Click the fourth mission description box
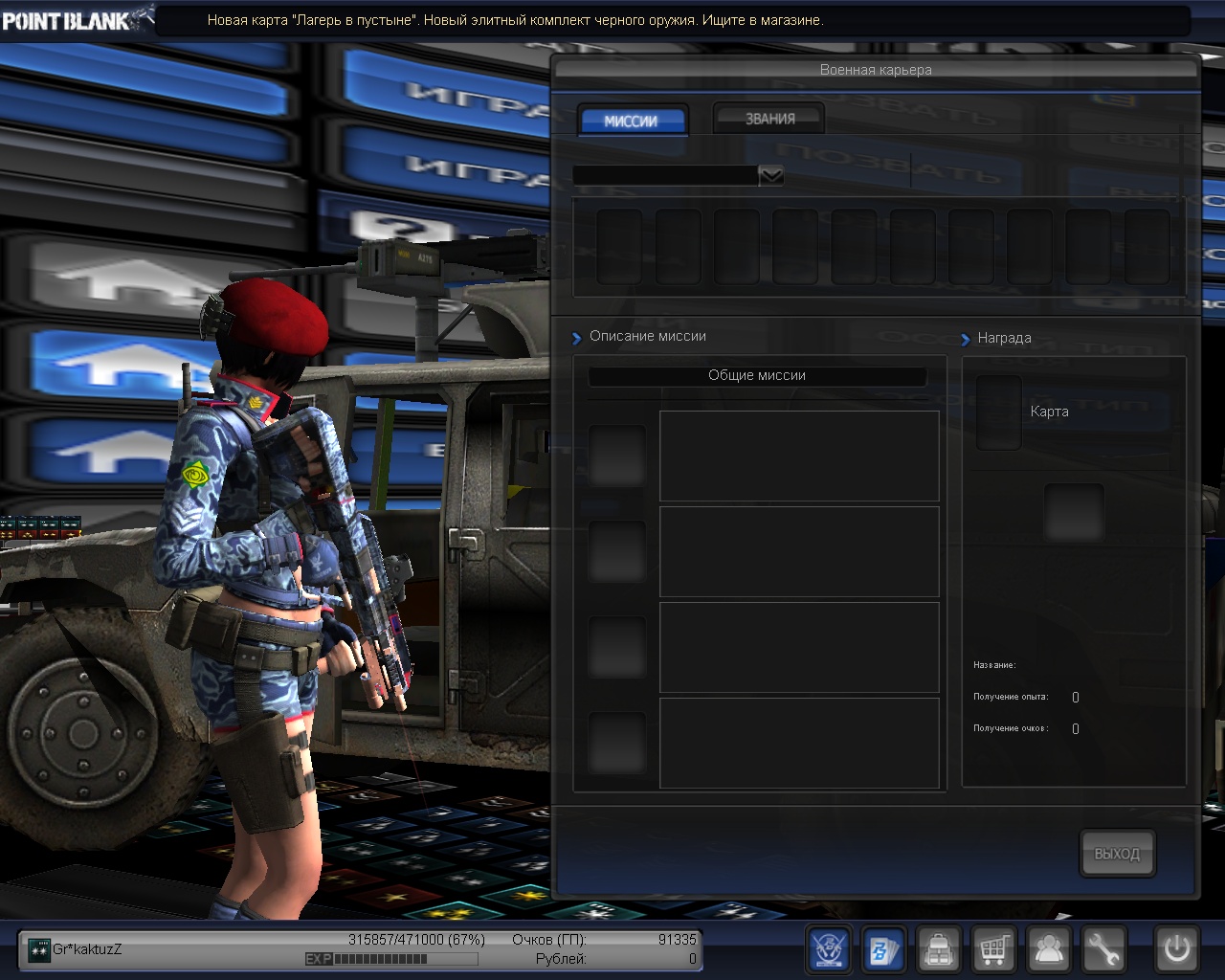The image size is (1225, 980). click(x=799, y=744)
